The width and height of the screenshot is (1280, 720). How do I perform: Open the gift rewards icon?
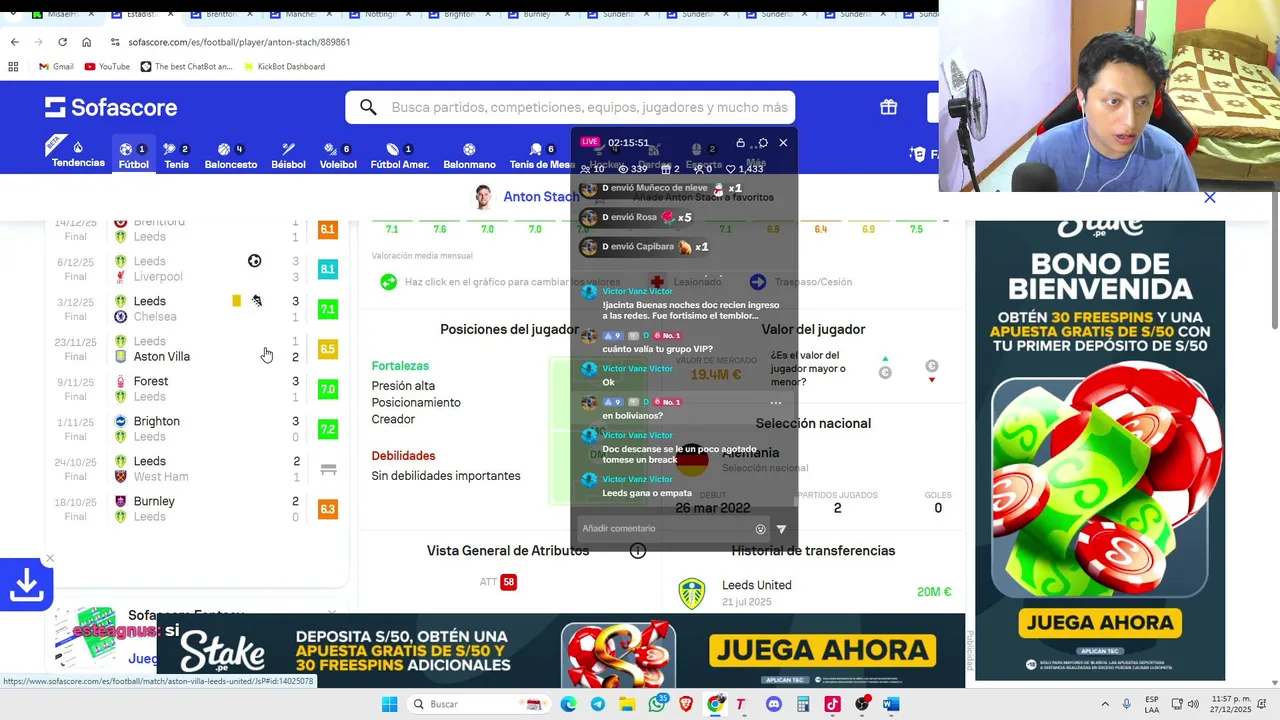coord(888,107)
